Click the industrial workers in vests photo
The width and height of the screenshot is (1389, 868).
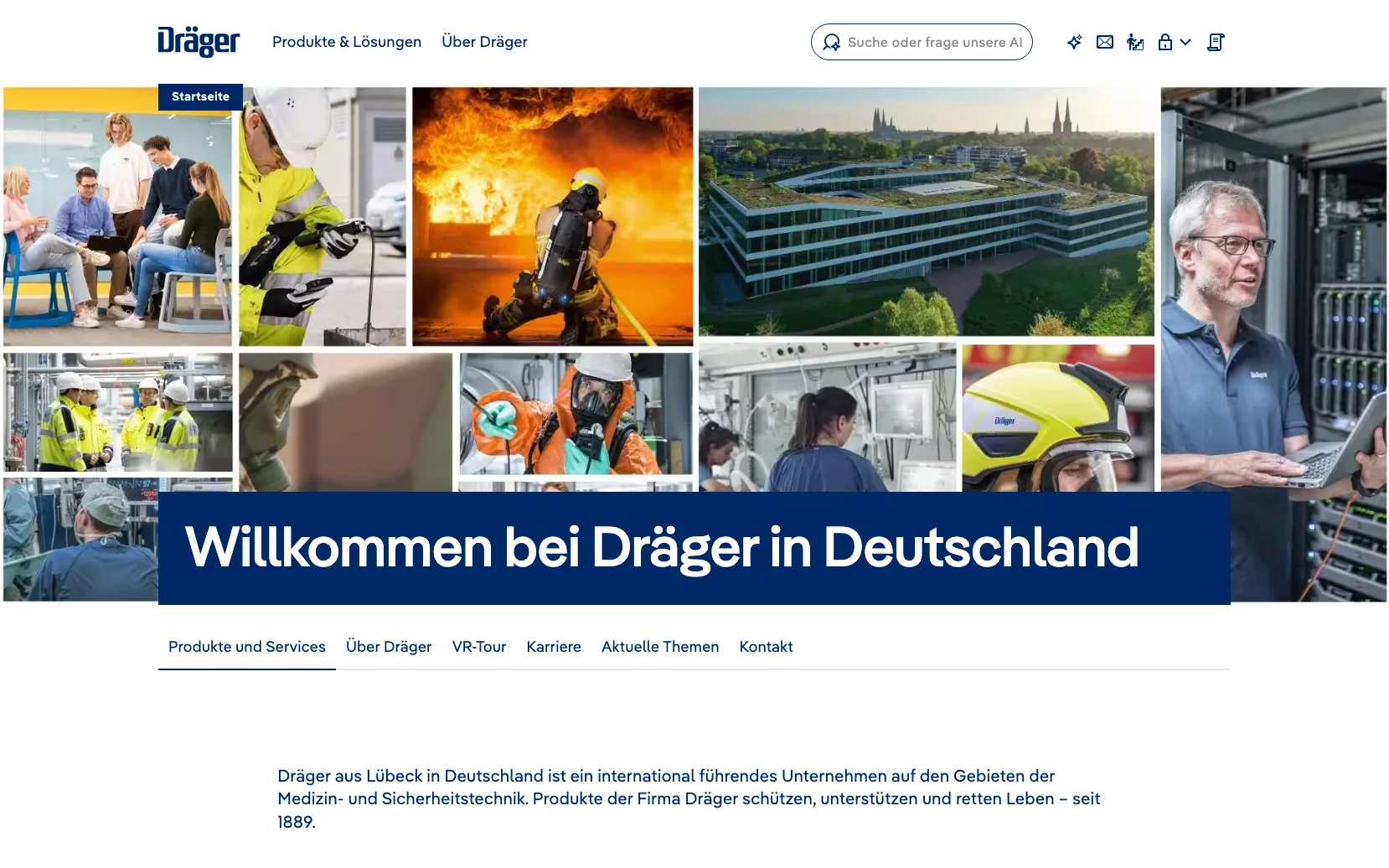[117, 412]
